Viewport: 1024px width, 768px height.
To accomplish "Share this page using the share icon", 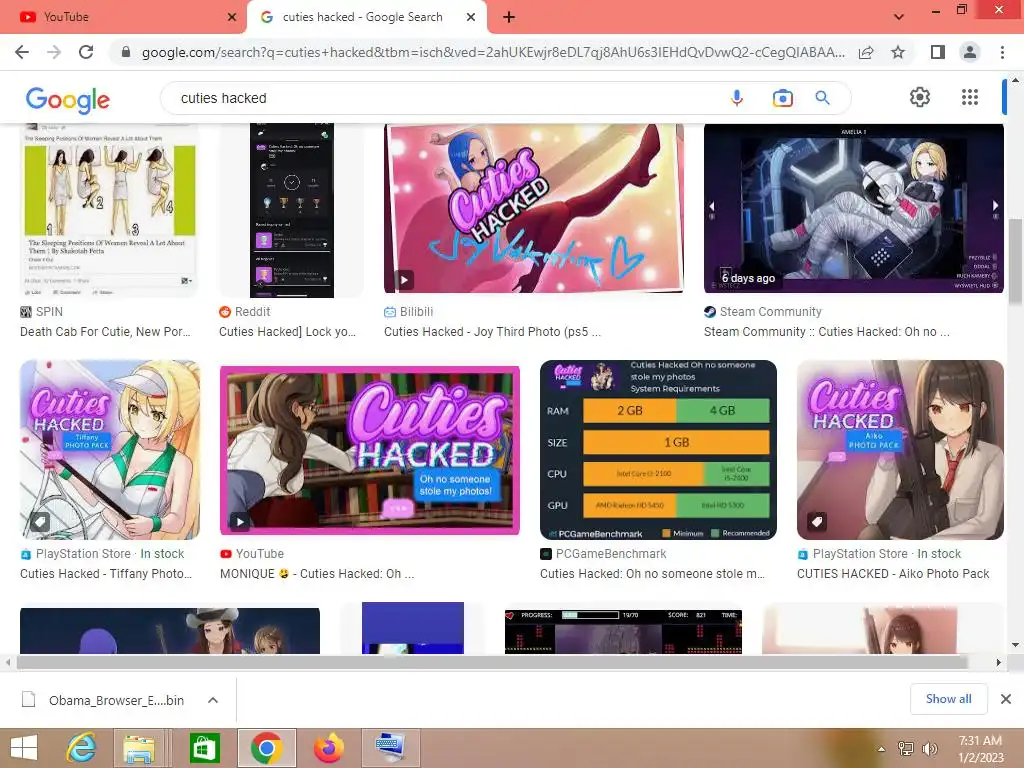I will click(866, 52).
